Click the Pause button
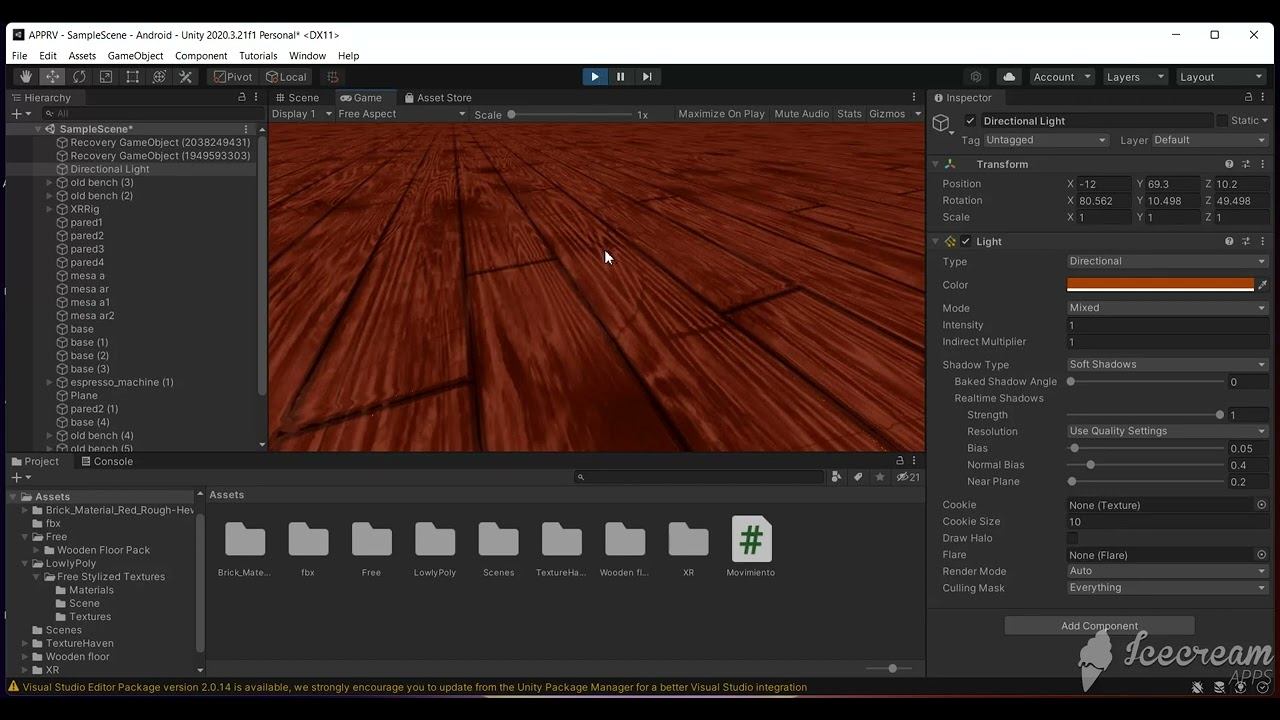The height and width of the screenshot is (720, 1280). click(x=621, y=77)
